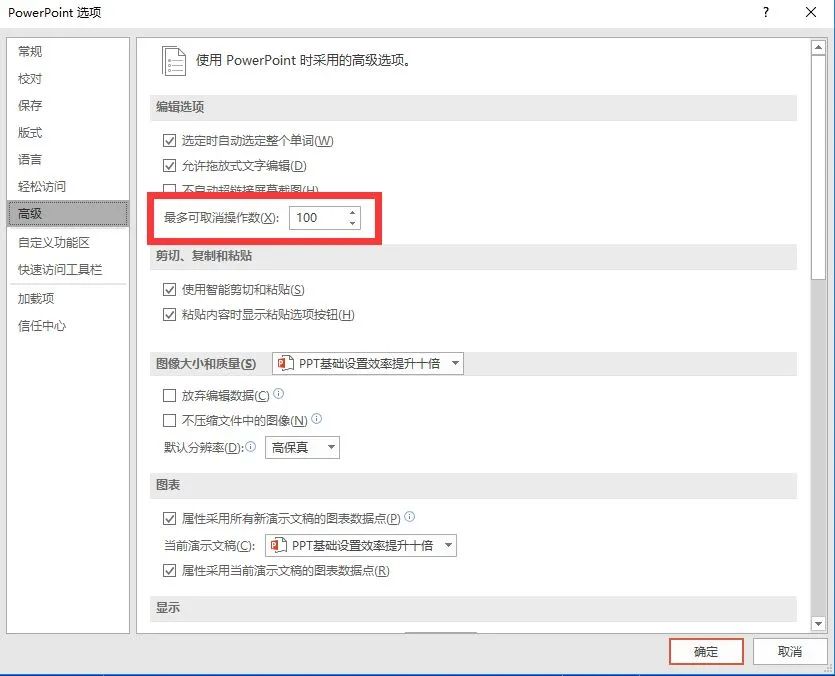Uncheck 选定时自动选定整个单词

tap(170, 140)
